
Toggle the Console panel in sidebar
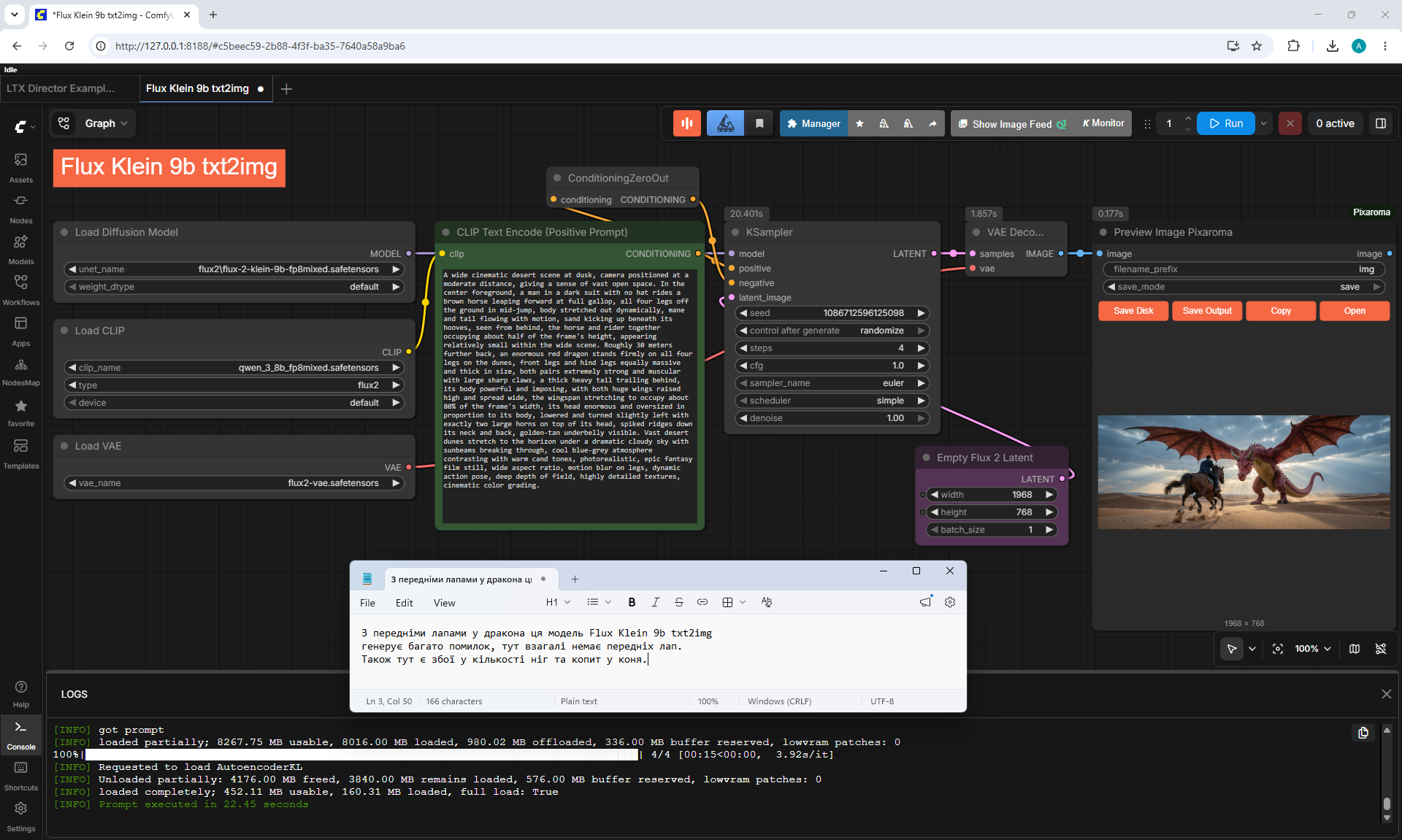click(21, 735)
